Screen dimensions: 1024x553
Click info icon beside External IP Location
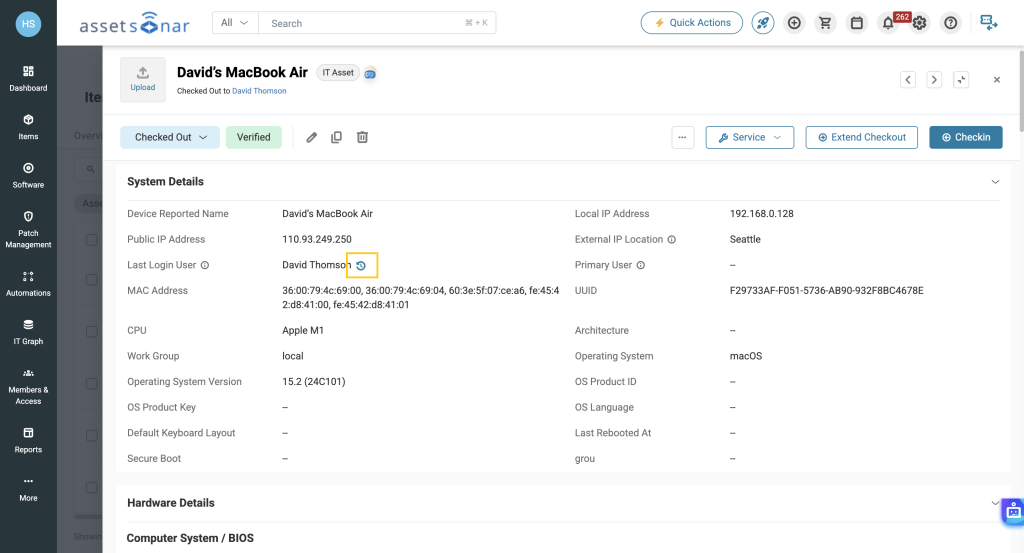(671, 240)
